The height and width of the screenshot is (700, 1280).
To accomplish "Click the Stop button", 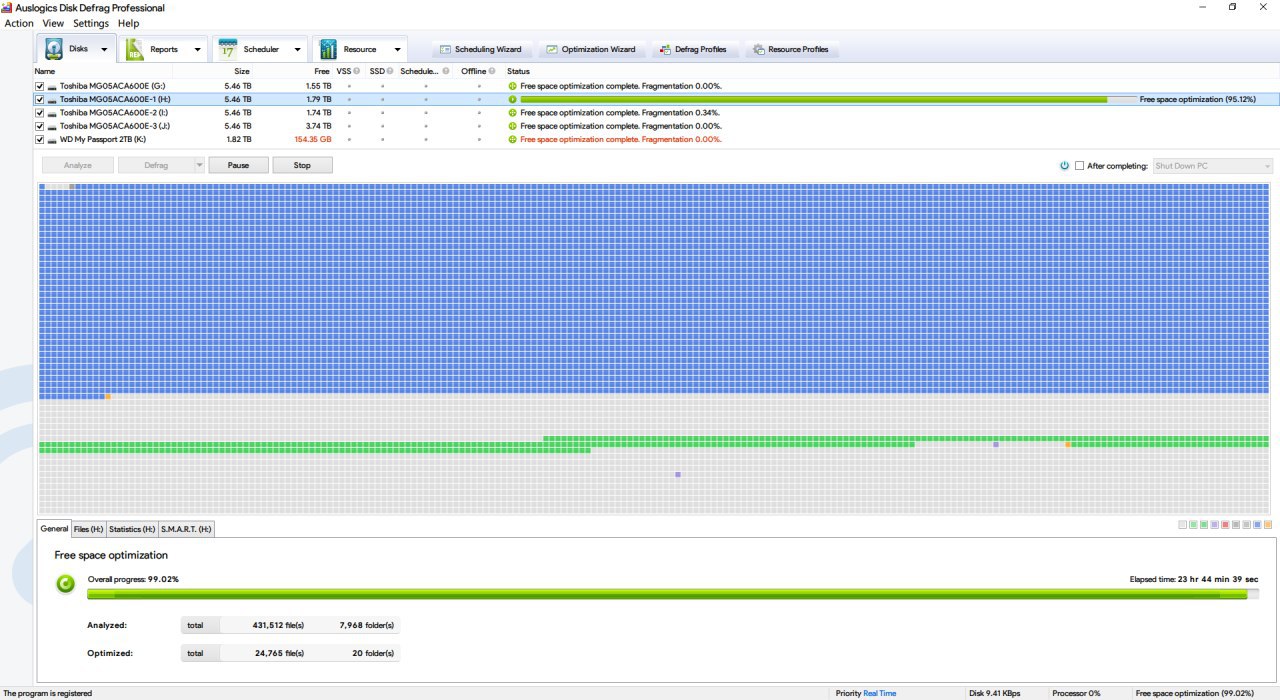I will point(302,165).
